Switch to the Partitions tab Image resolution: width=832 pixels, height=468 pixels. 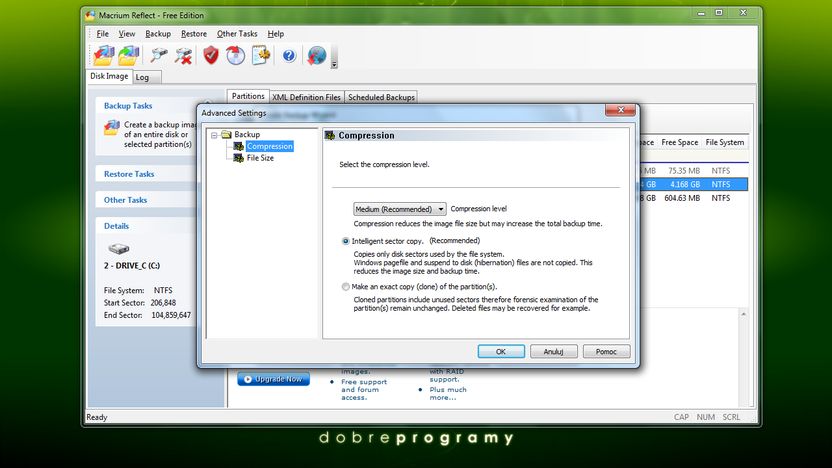248,97
